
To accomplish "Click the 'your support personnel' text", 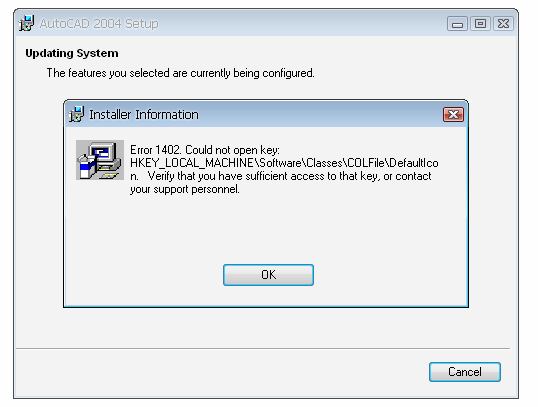I will (185, 189).
